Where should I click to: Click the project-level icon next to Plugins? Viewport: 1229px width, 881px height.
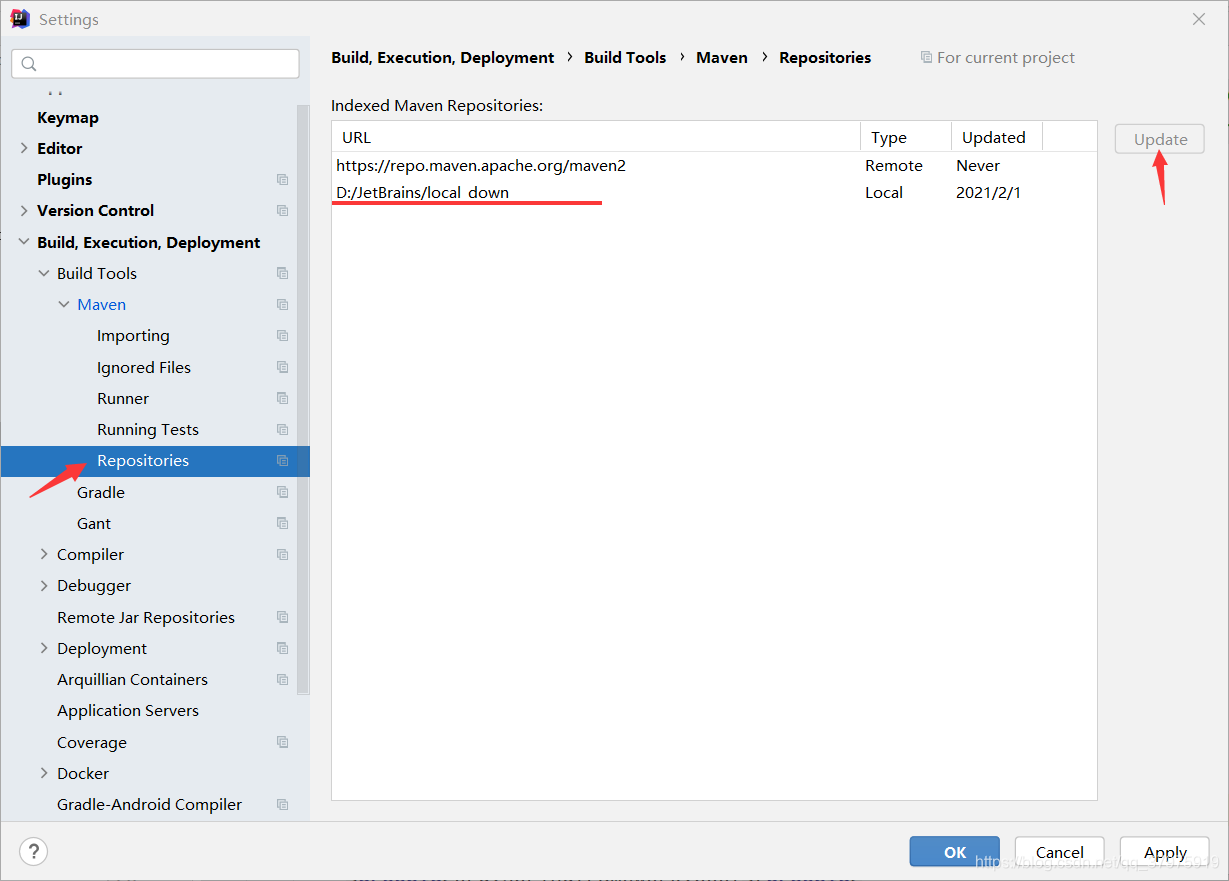click(x=282, y=180)
